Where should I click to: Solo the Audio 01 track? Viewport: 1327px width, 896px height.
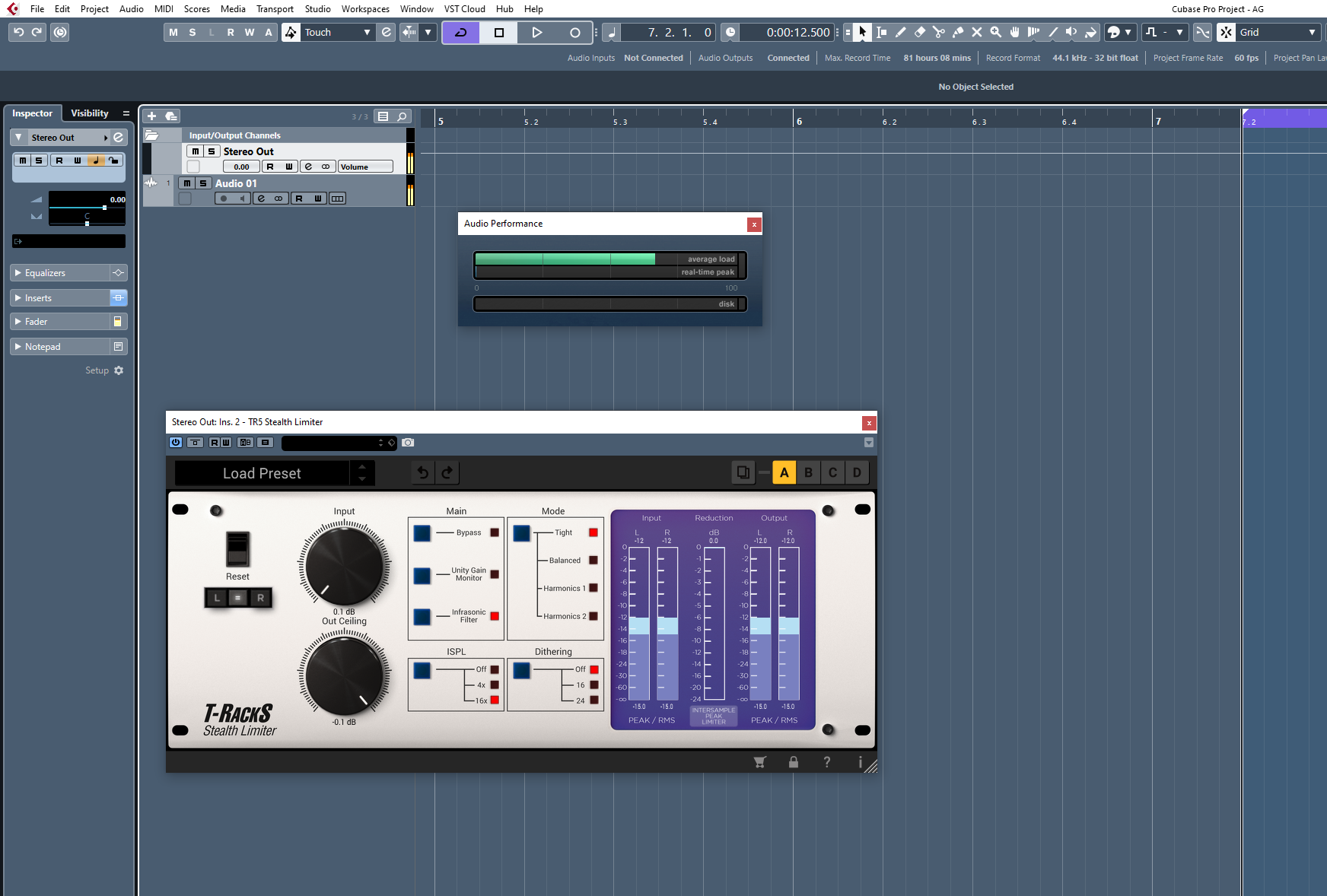click(203, 183)
